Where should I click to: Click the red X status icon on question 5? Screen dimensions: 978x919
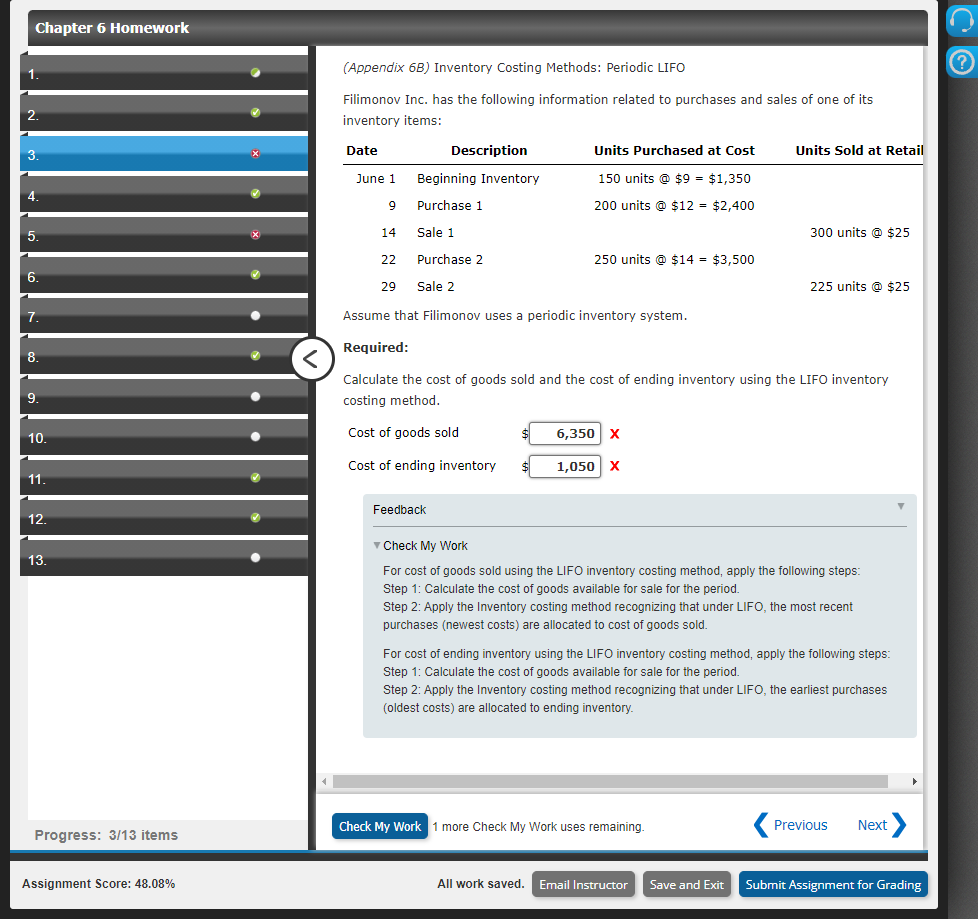255,235
